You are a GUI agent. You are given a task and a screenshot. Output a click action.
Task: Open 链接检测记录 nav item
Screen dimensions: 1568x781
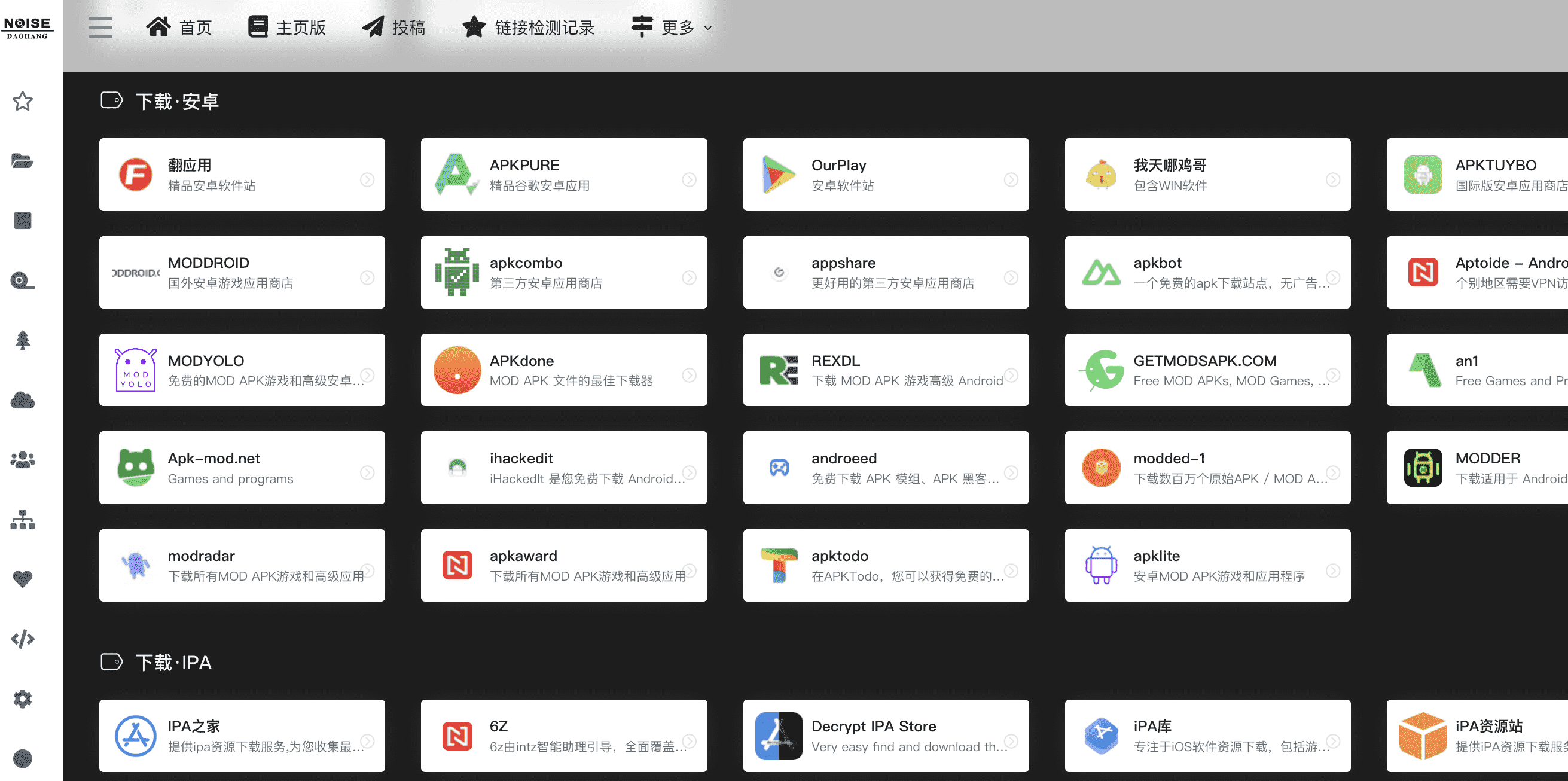click(x=527, y=28)
